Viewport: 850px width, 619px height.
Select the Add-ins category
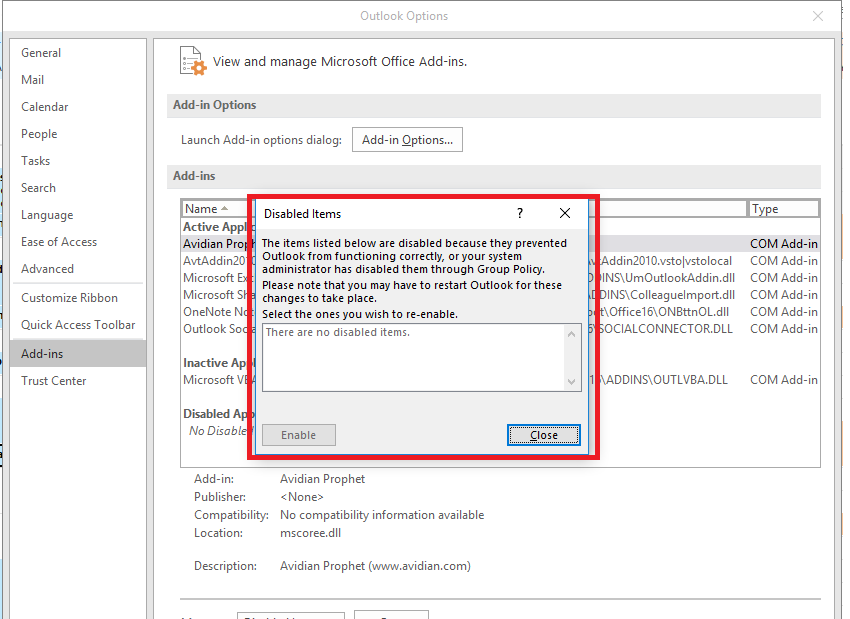pyautogui.click(x=78, y=354)
